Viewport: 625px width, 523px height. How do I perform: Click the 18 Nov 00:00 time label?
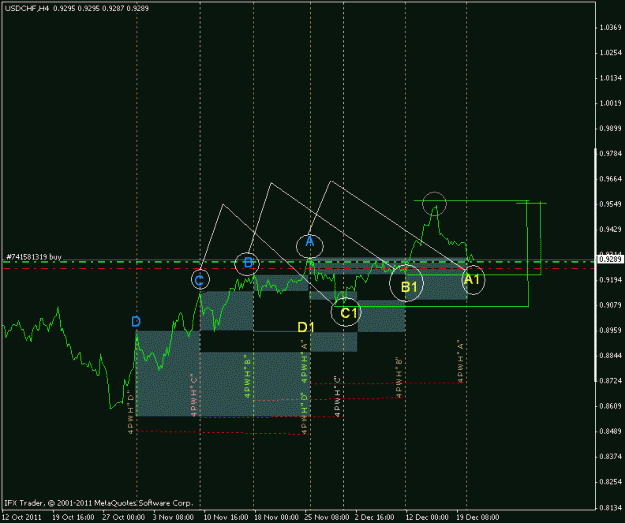click(x=276, y=517)
